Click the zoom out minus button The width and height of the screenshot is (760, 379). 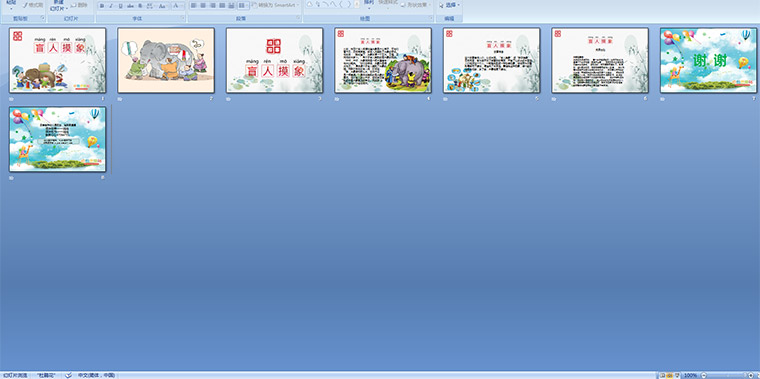point(704,376)
